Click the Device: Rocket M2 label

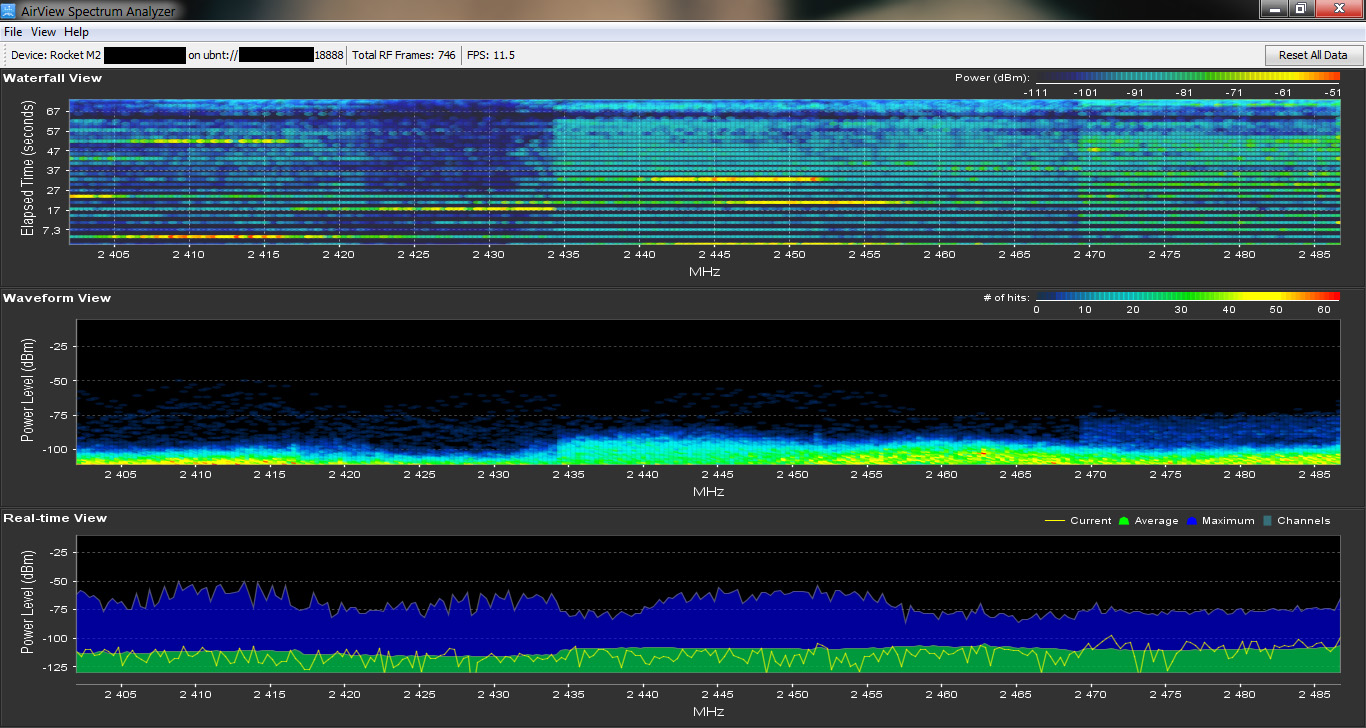tap(57, 55)
